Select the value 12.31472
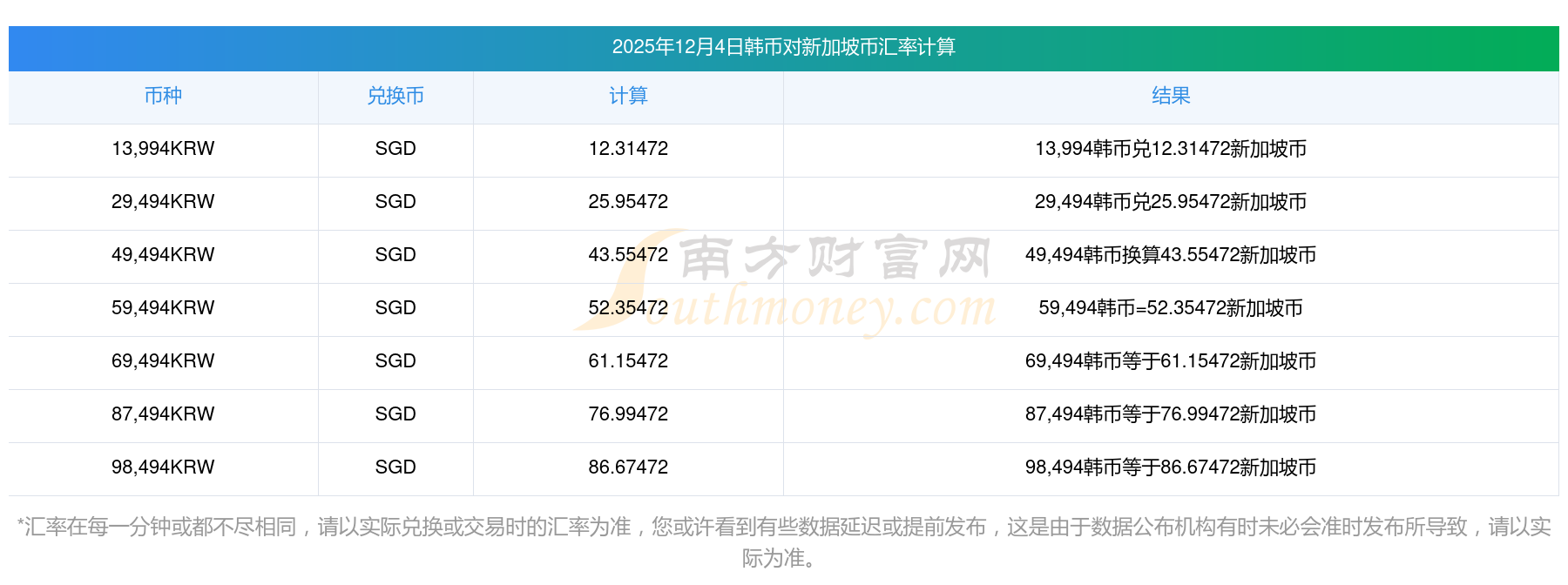The image size is (1568, 585). 628,149
